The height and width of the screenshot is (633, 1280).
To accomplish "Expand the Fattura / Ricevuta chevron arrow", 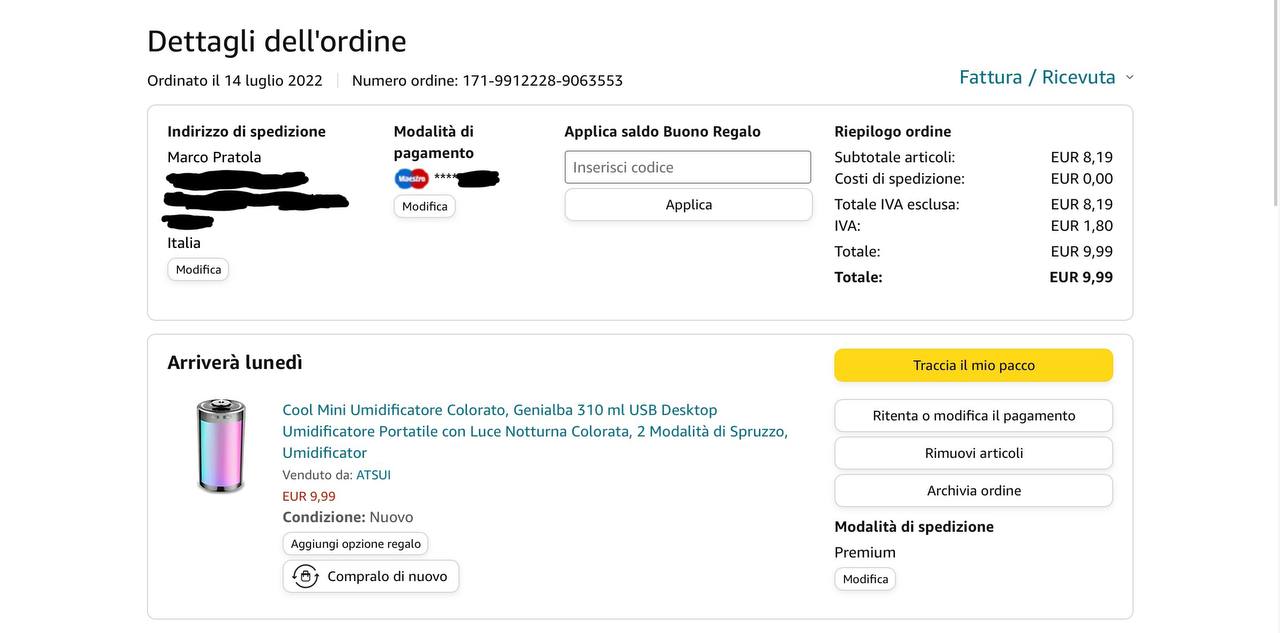I will pyautogui.click(x=1129, y=77).
